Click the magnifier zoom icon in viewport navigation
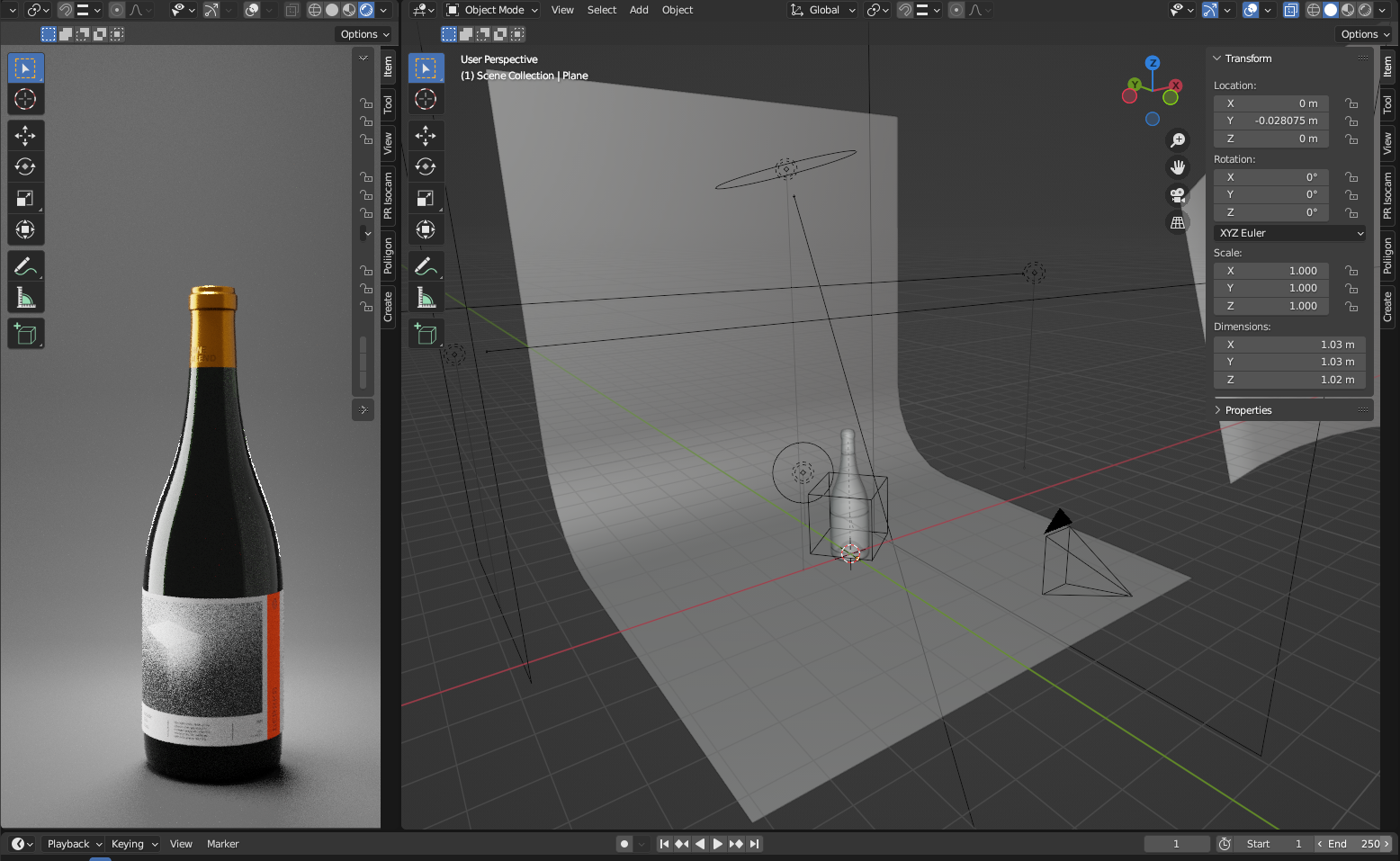This screenshot has height=861, width=1400. click(1178, 140)
